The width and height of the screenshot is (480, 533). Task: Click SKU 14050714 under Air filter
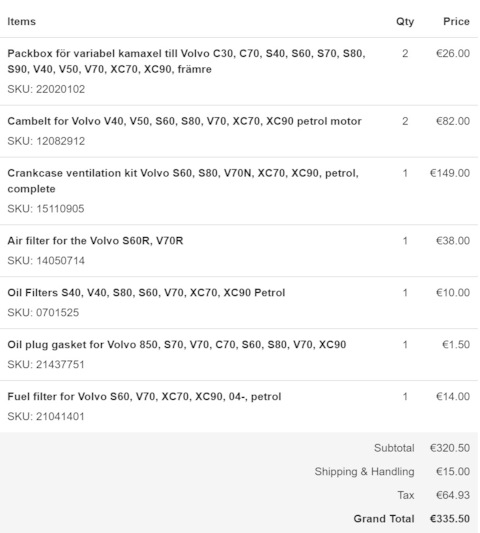pos(46,261)
